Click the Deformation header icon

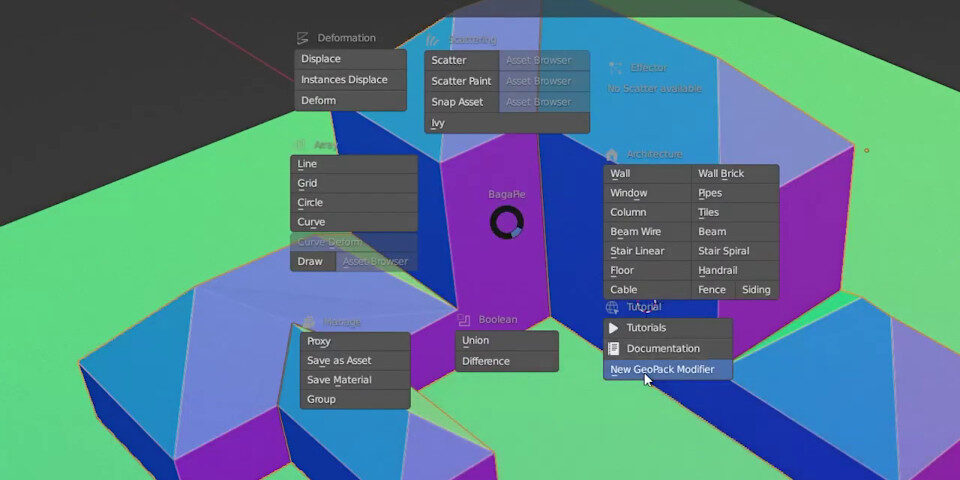pos(303,38)
